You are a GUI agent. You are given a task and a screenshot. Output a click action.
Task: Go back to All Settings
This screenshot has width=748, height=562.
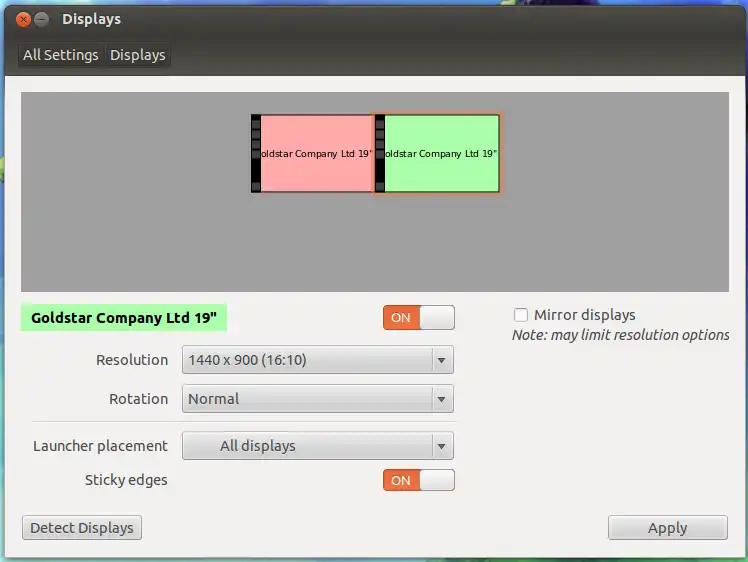61,55
